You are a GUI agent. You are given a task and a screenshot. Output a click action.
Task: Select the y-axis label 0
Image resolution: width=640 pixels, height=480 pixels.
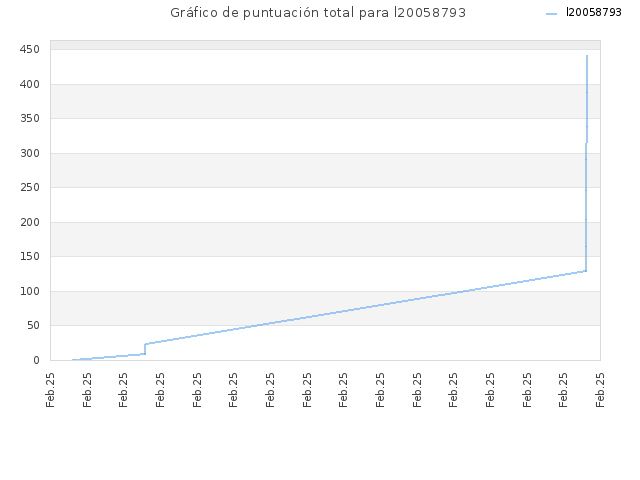click(x=37, y=360)
